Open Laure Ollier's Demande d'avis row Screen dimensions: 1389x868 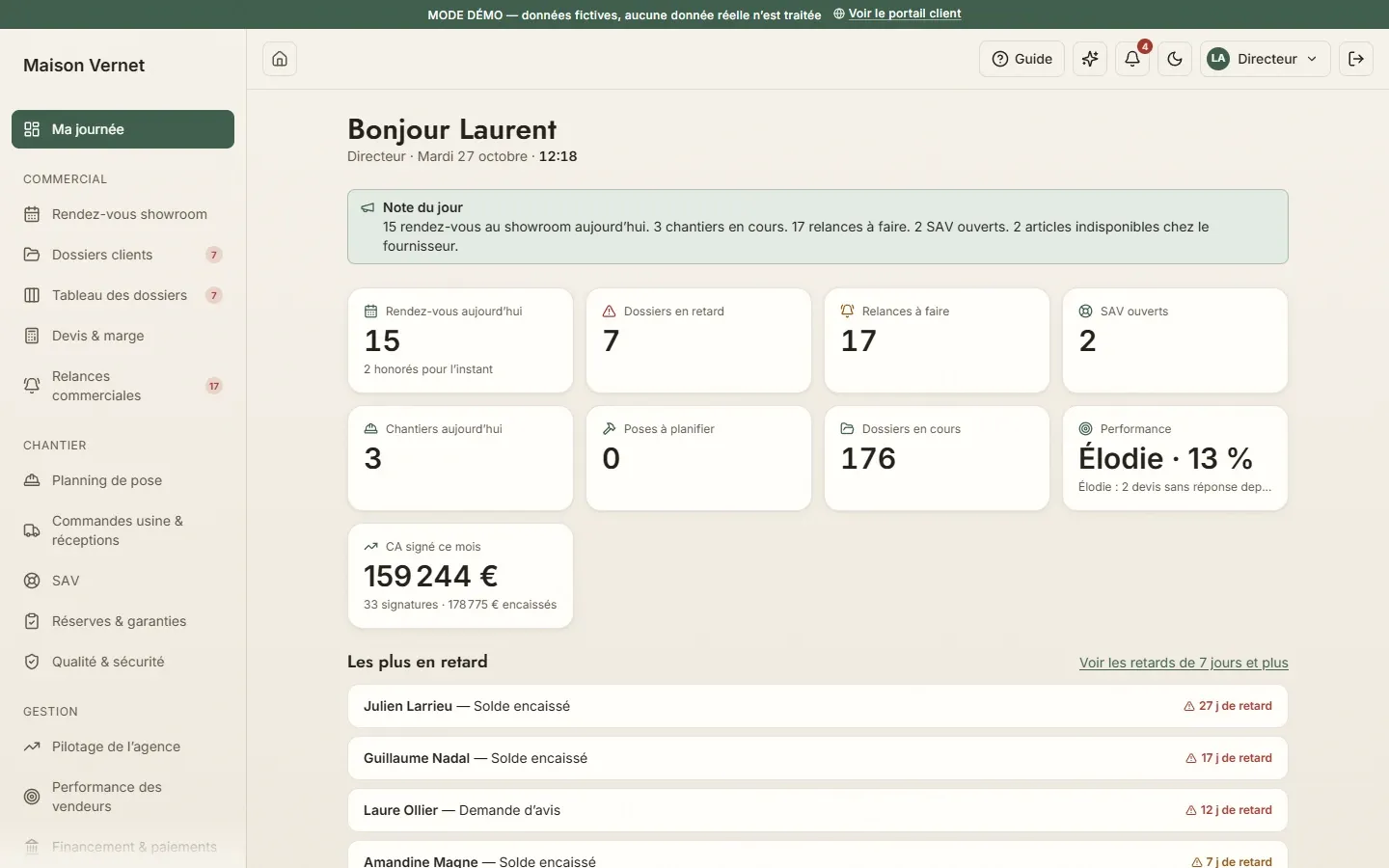click(818, 810)
